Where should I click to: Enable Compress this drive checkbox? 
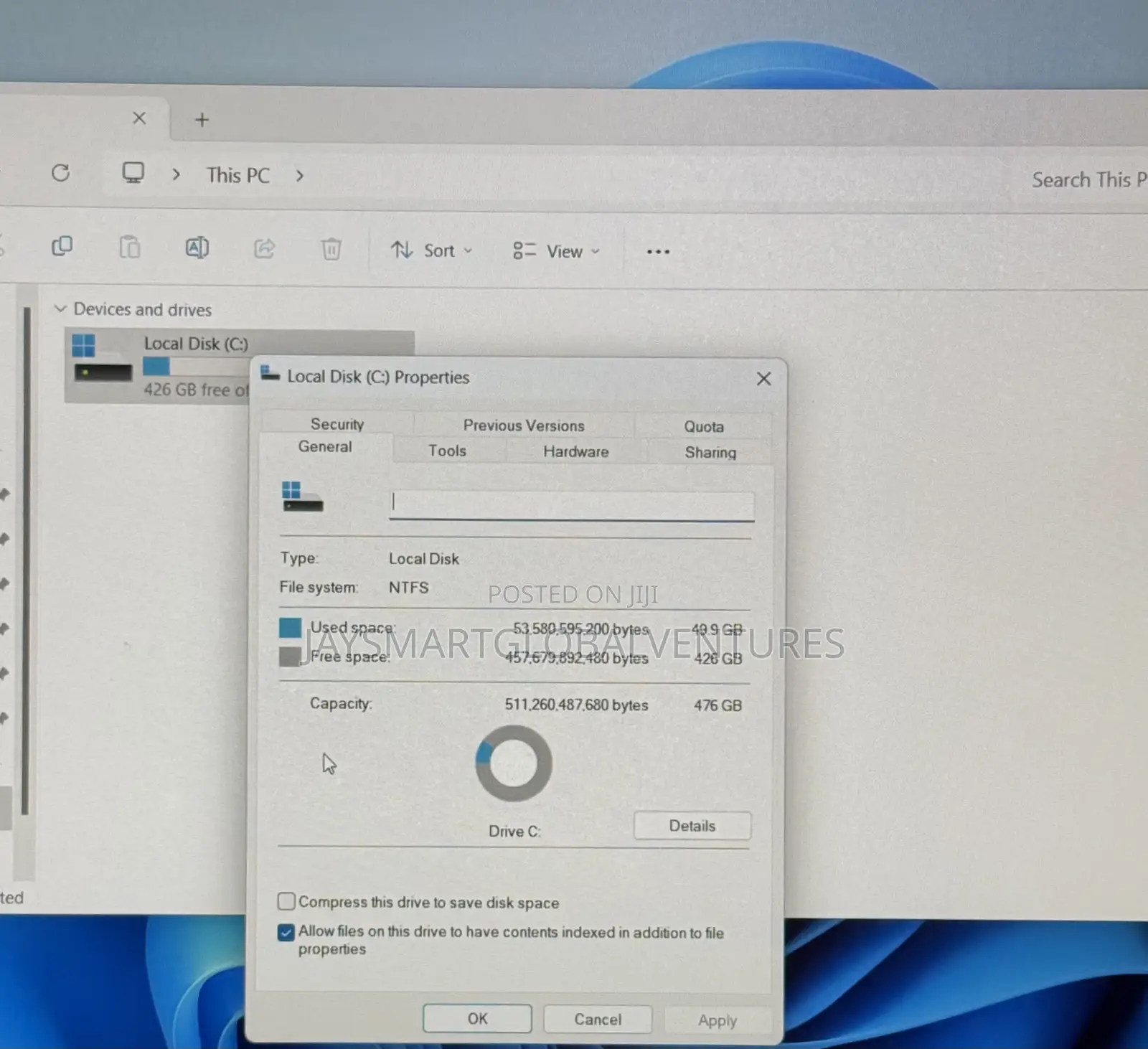(x=286, y=901)
